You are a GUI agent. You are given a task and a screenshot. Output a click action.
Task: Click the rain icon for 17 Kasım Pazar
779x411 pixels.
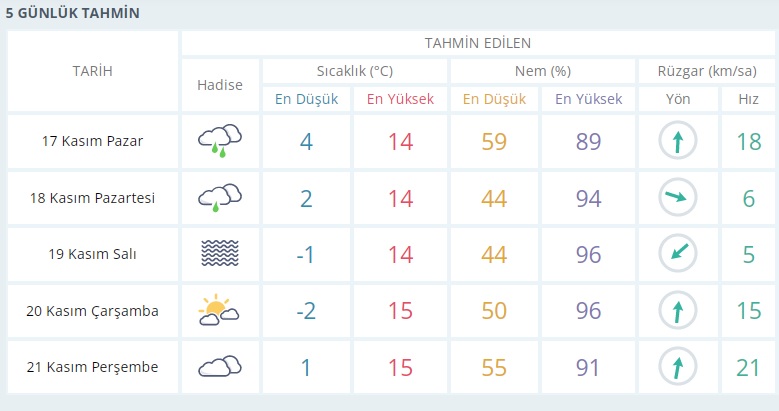tap(220, 141)
